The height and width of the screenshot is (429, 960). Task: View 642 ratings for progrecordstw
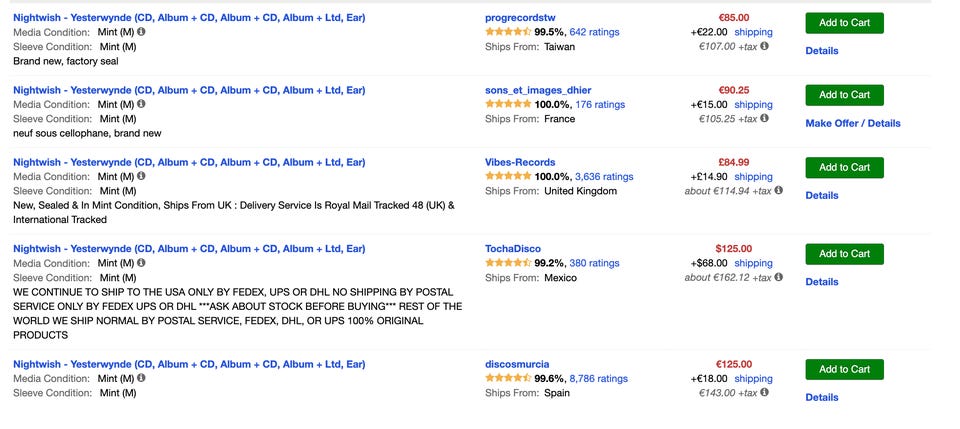594,32
